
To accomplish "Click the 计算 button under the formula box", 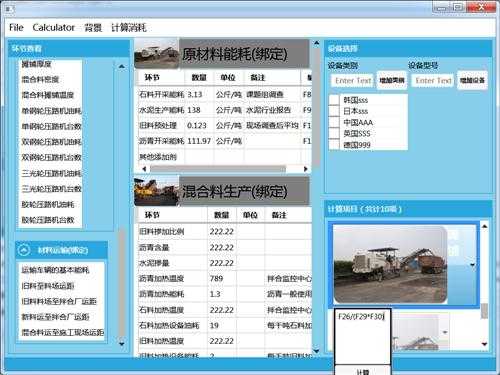I will (363, 371).
